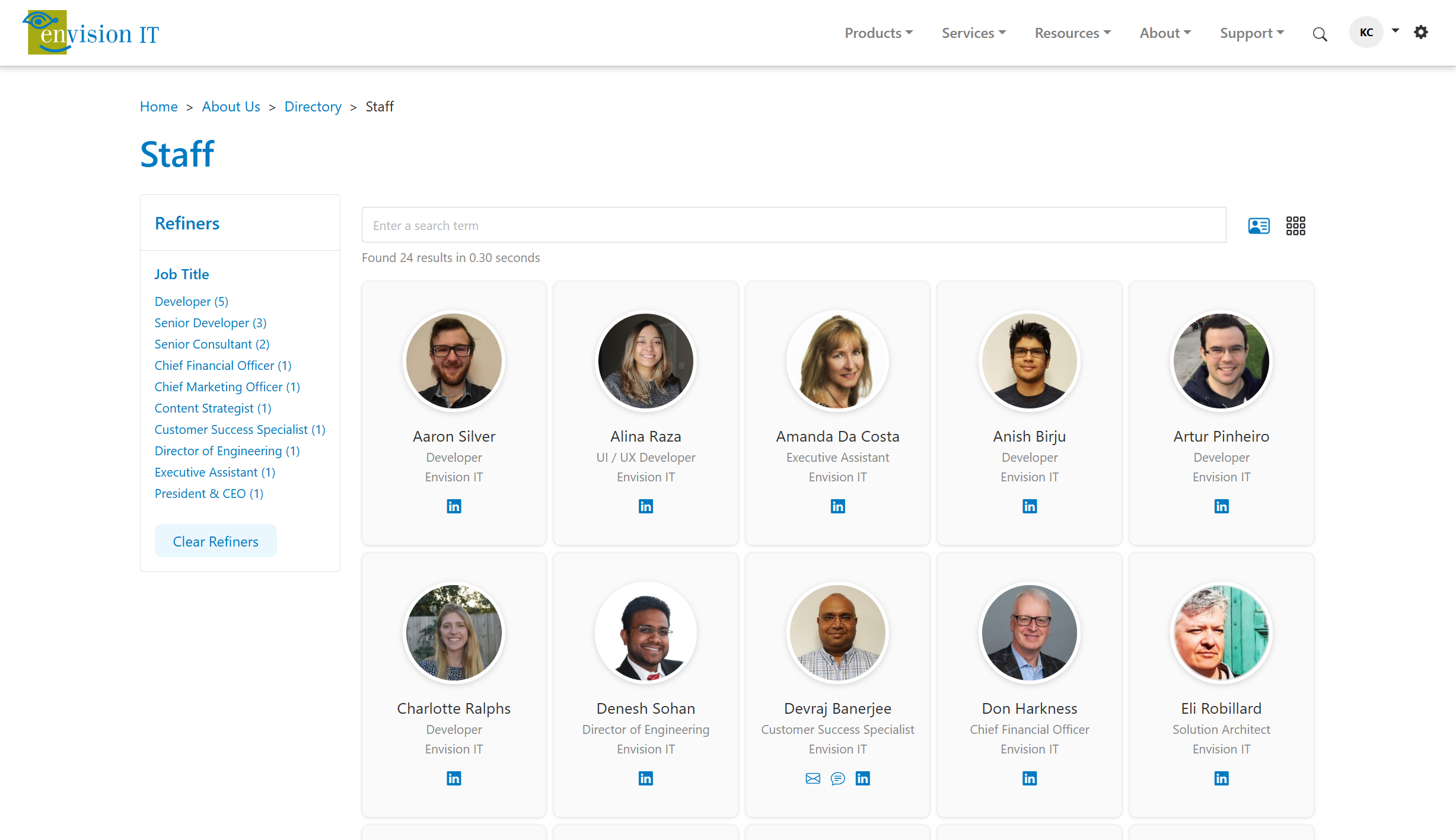
Task: Open Don Harkness's profile photo
Action: coord(1030,633)
